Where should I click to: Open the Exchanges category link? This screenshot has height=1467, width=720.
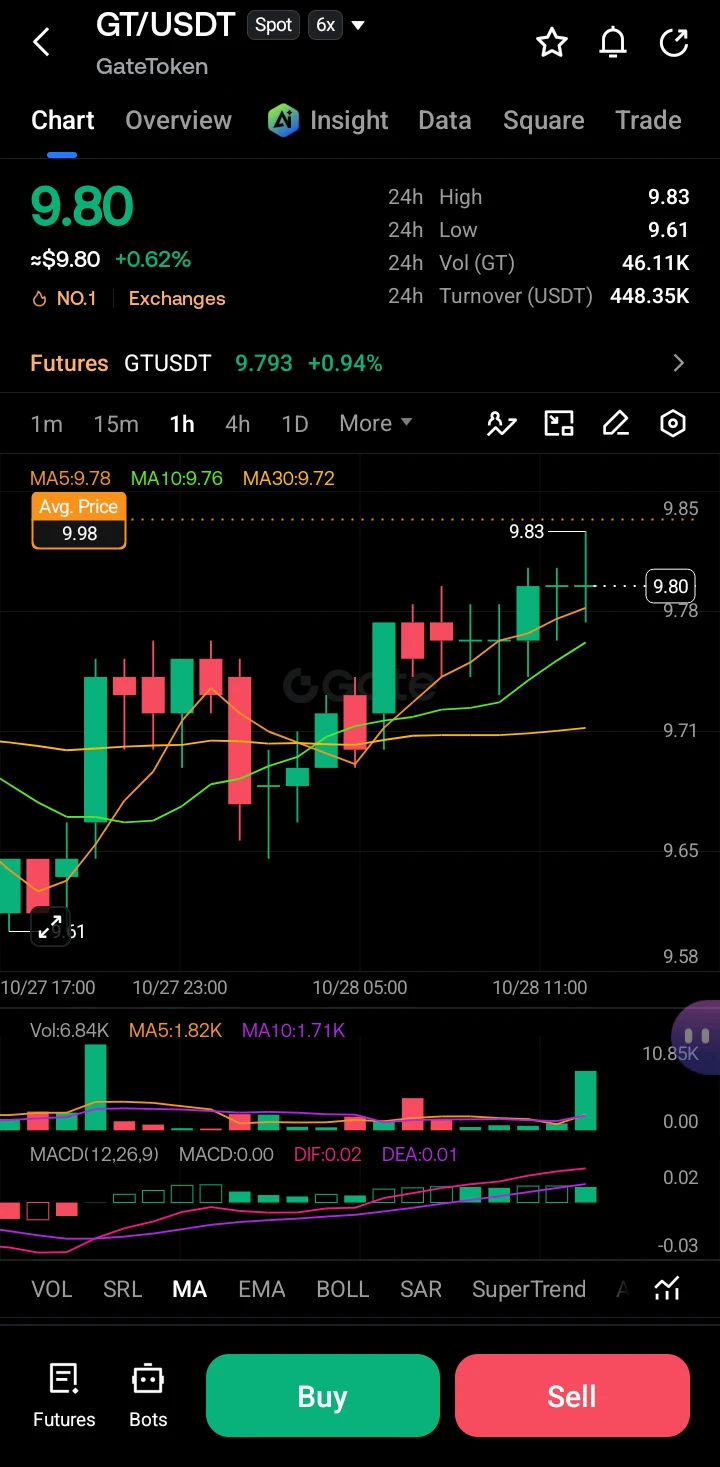[177, 299]
